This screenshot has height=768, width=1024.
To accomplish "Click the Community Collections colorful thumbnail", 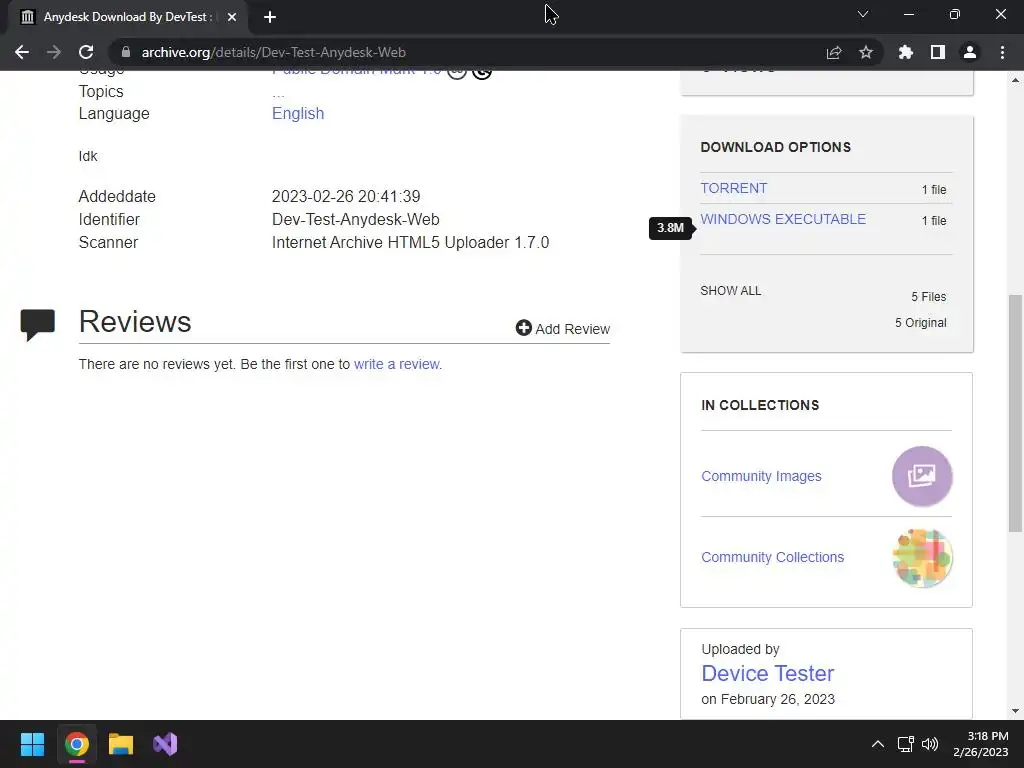I will point(922,558).
